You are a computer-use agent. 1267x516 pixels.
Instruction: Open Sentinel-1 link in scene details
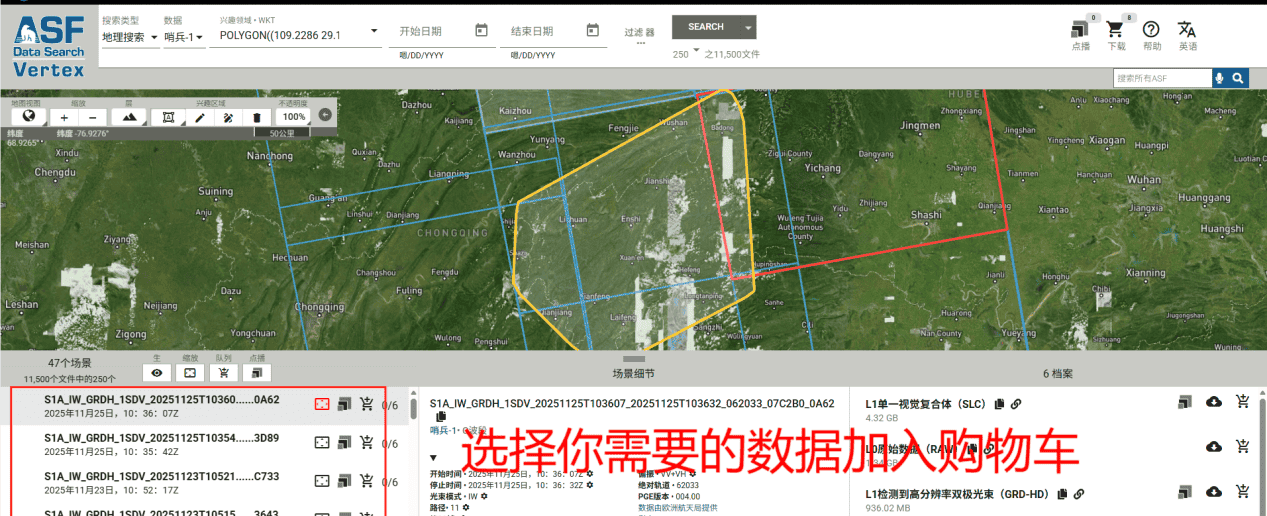(445, 430)
